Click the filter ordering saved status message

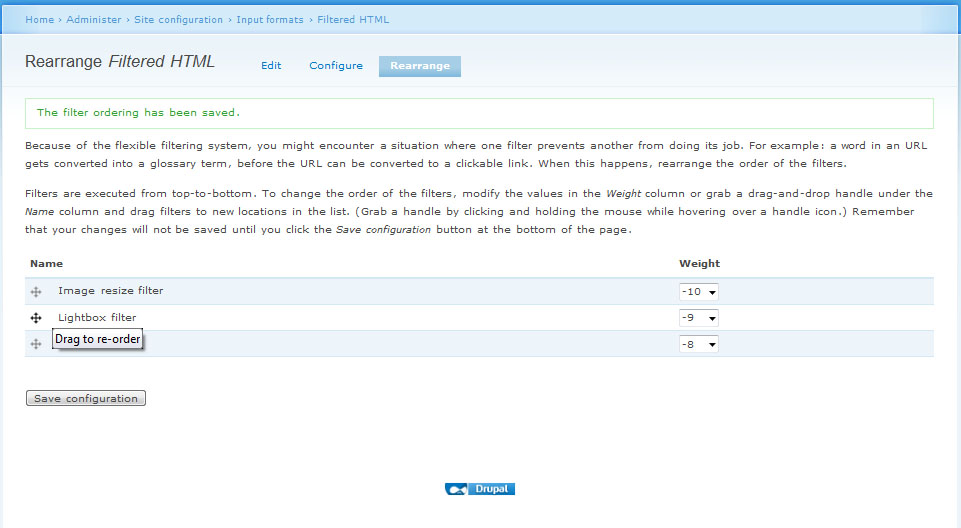tap(138, 113)
